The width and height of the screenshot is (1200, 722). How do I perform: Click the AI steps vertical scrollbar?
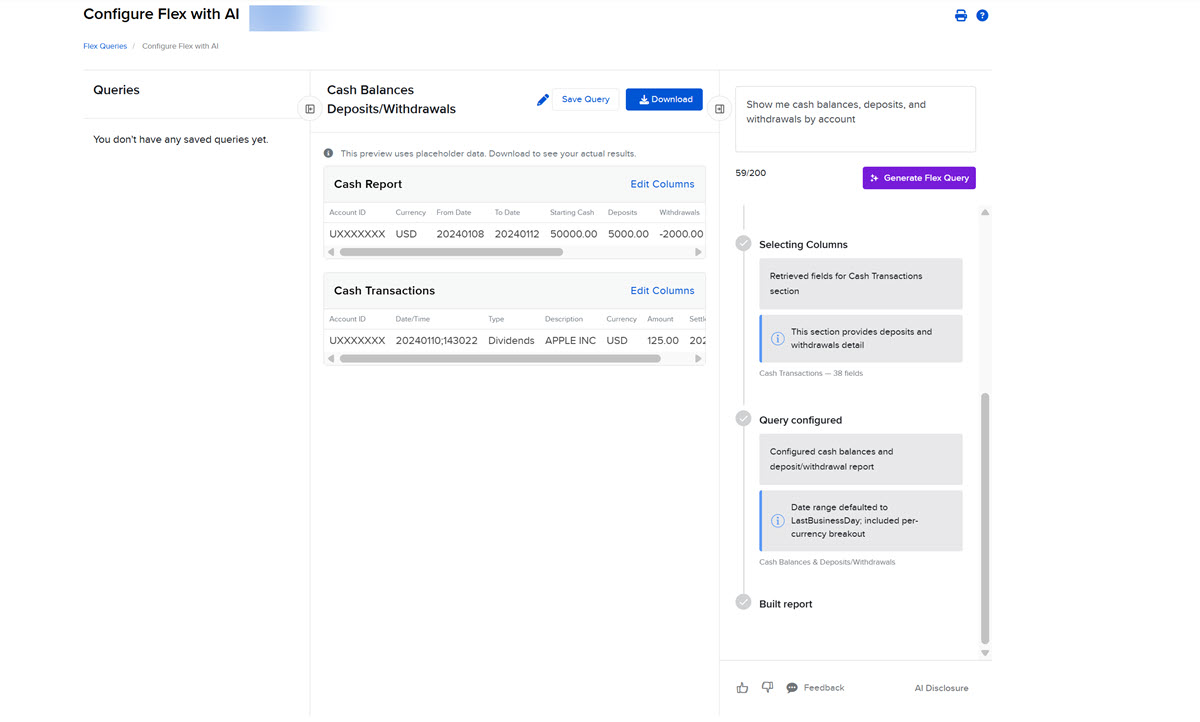985,518
